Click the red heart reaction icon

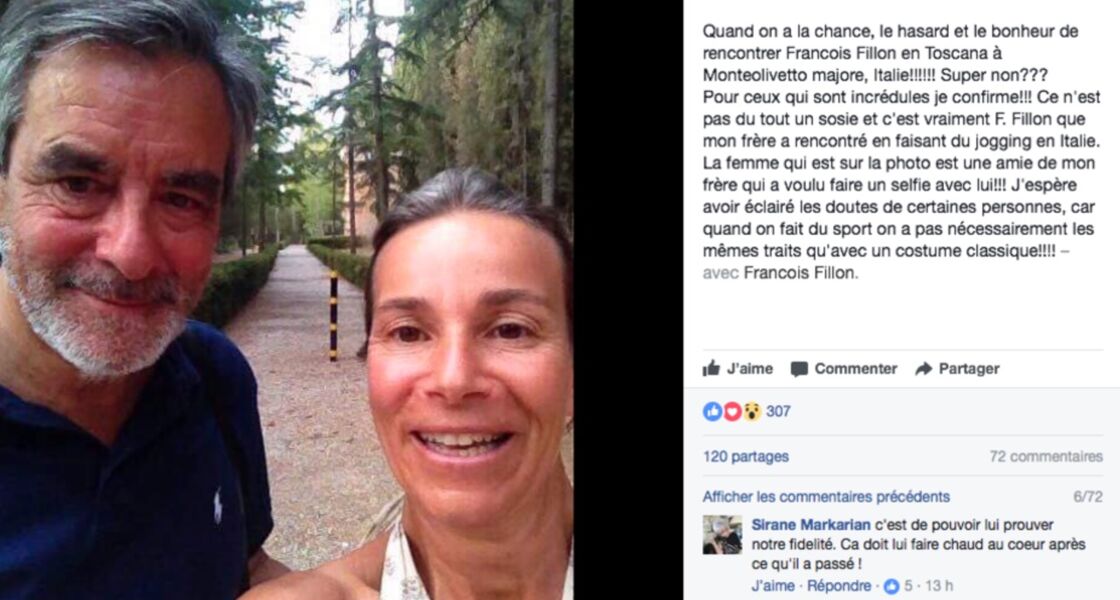[732, 411]
